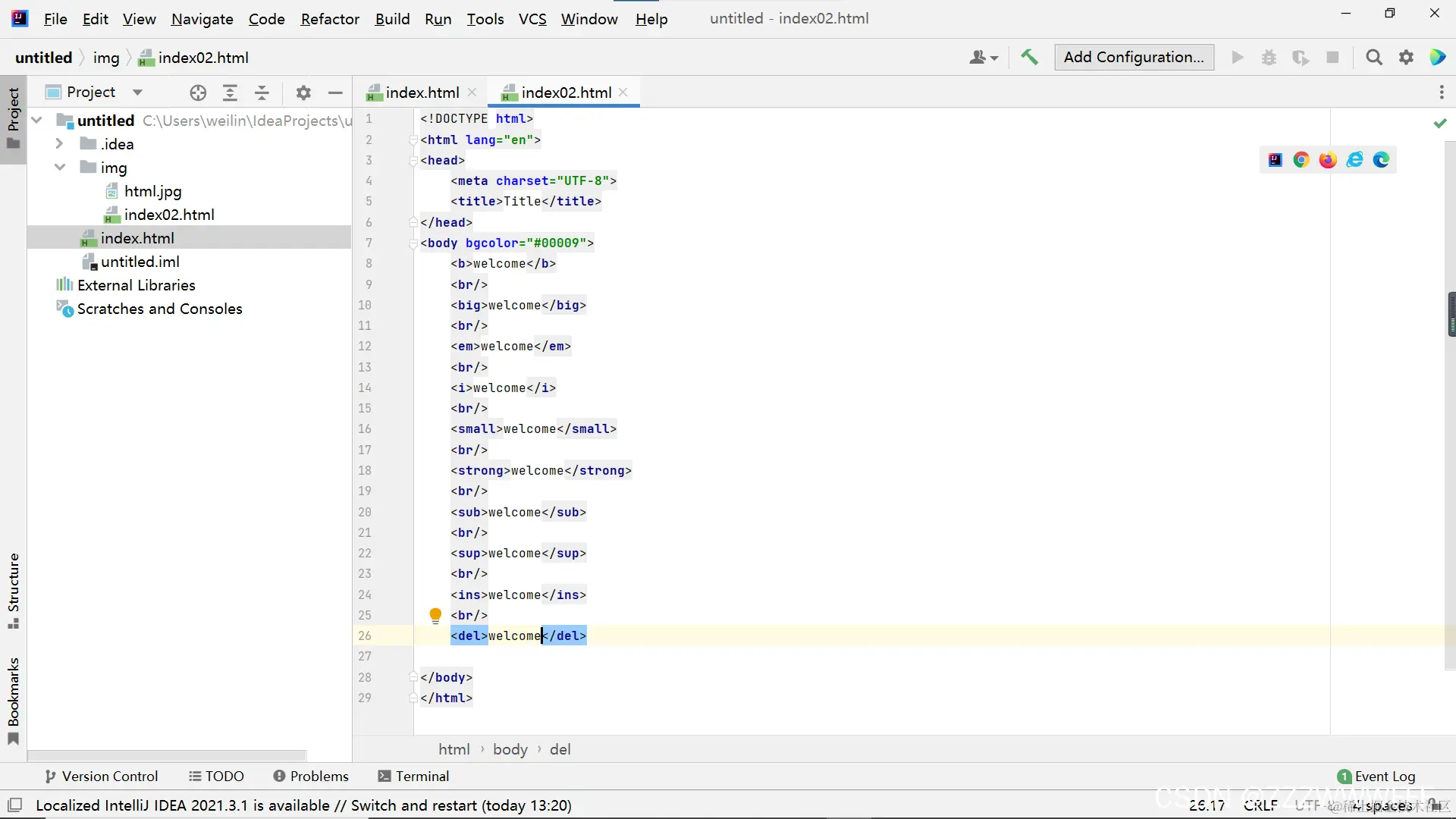Image resolution: width=1456 pixels, height=819 pixels.
Task: Open in Firefox browser icon
Action: click(x=1328, y=160)
